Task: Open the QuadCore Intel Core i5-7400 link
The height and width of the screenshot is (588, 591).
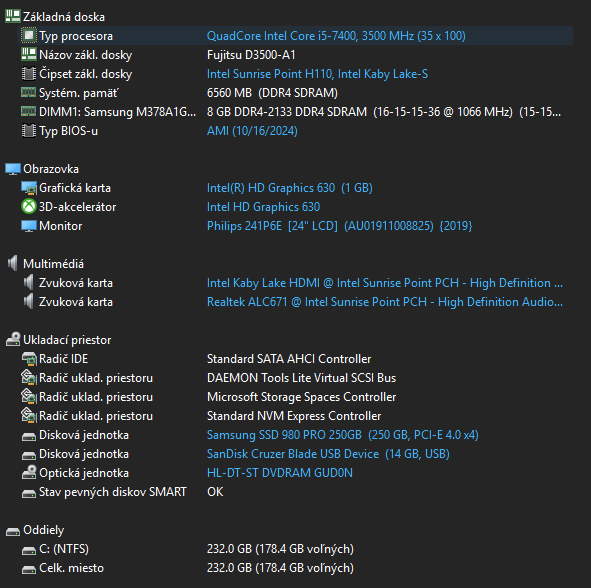Action: (336, 36)
